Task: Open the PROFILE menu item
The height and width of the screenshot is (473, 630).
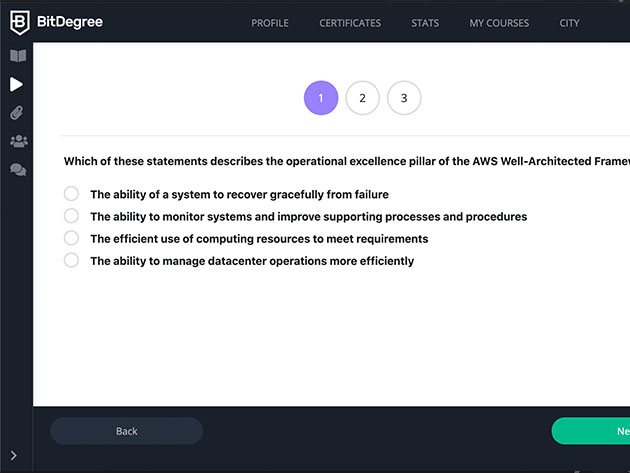Action: point(270,23)
